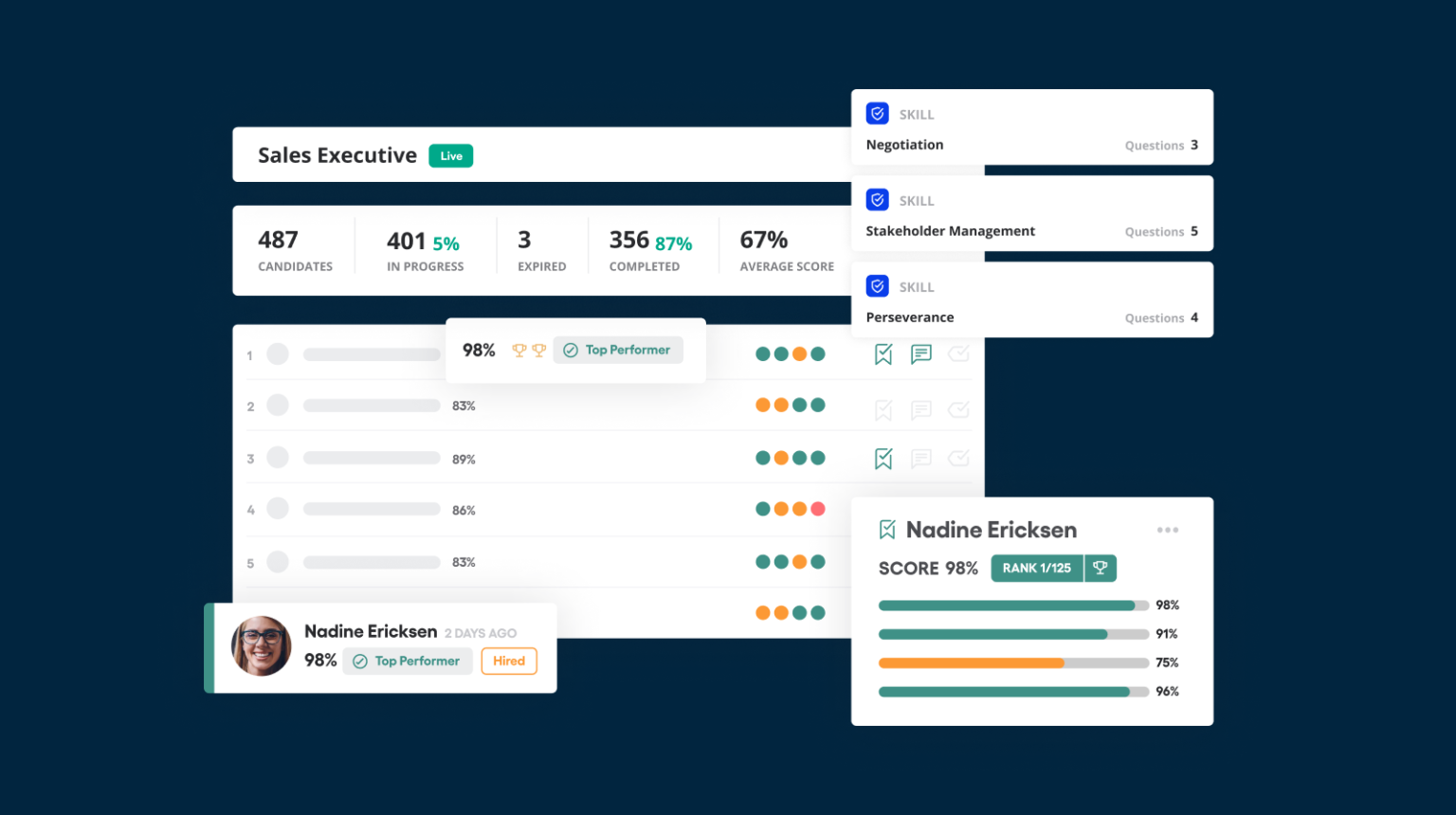
Task: Click the Perseverance skill shield icon
Action: pos(877,285)
